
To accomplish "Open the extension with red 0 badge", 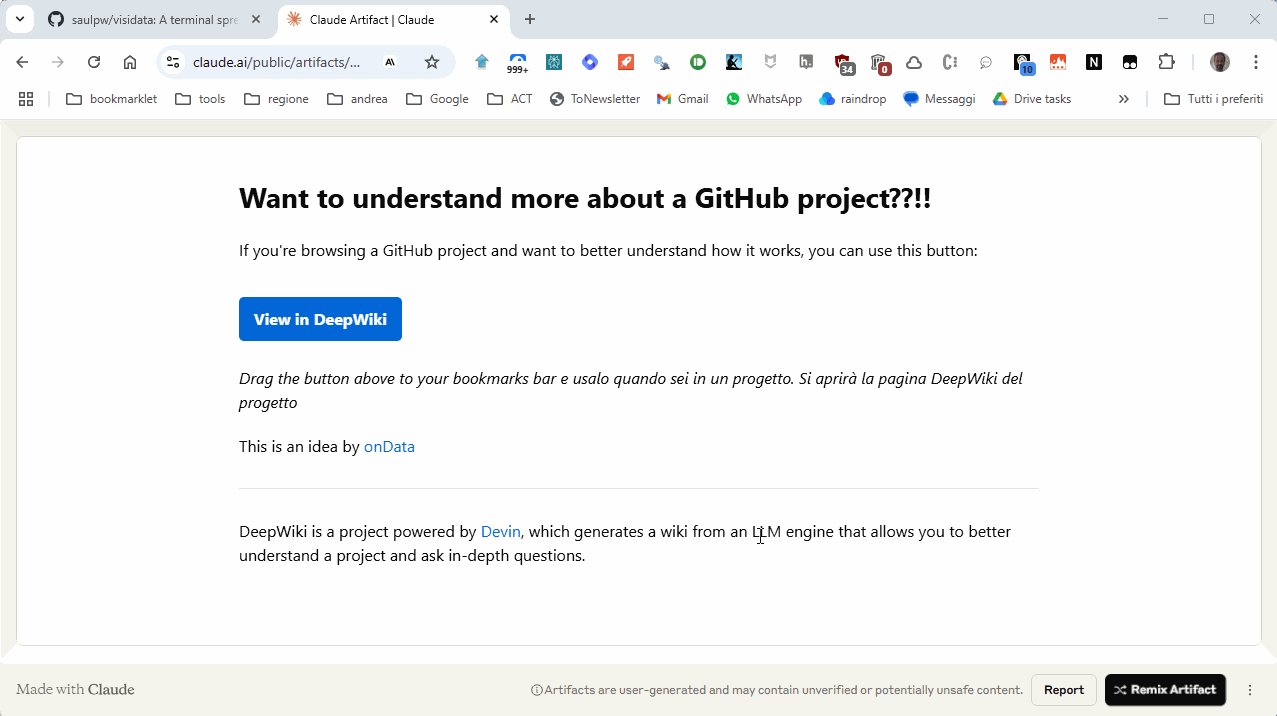I will coord(879,63).
